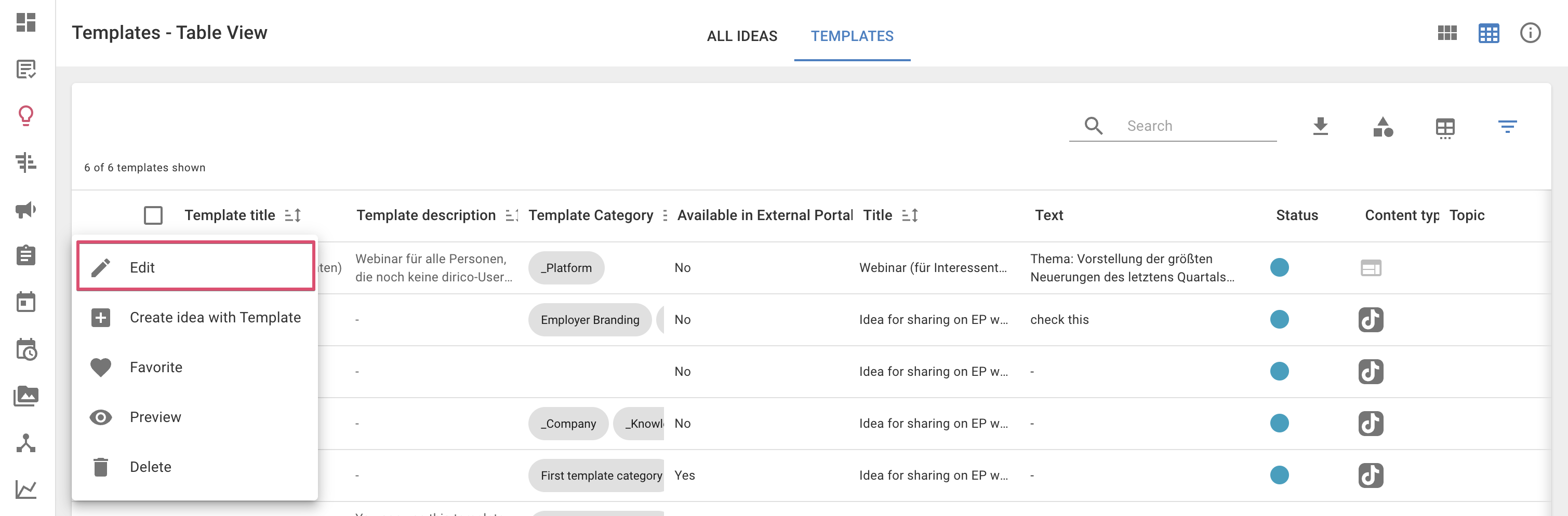Image resolution: width=1568 pixels, height=516 pixels.
Task: Click 'Webinar für alle Personen' description cell
Action: coord(433,268)
